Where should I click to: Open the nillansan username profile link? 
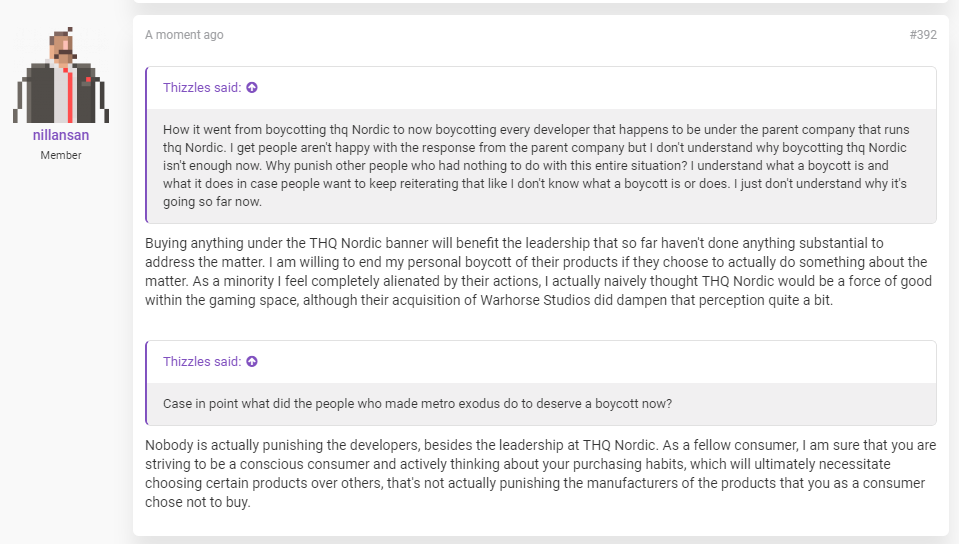tap(61, 135)
